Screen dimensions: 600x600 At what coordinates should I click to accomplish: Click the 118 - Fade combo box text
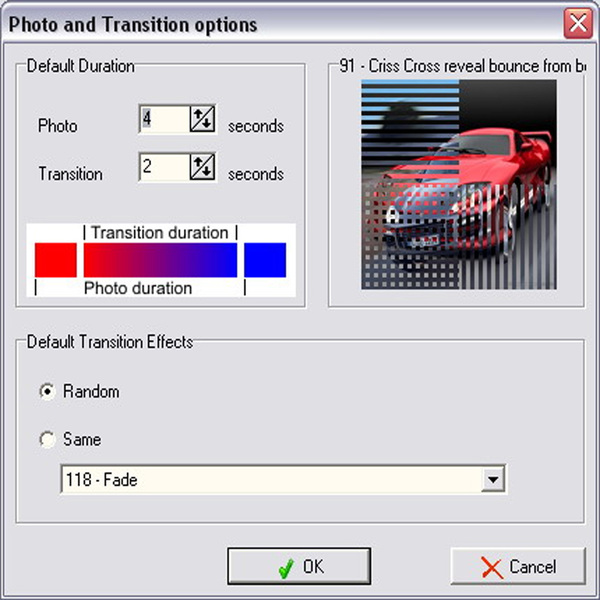coord(102,479)
